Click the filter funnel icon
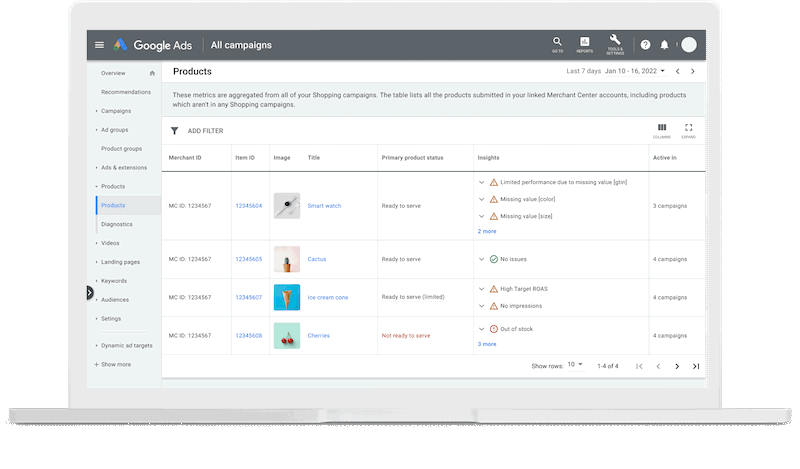The width and height of the screenshot is (800, 469). [x=174, y=131]
